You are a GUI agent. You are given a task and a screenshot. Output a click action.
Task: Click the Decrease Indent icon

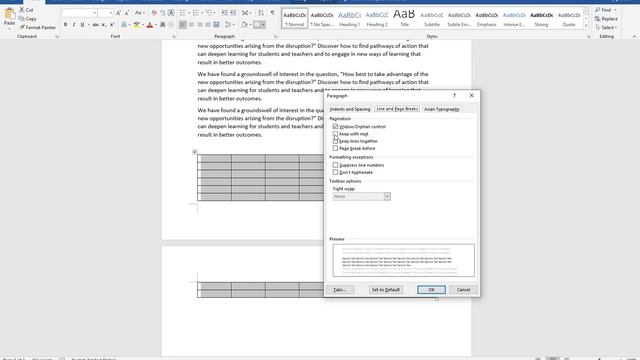(x=224, y=13)
